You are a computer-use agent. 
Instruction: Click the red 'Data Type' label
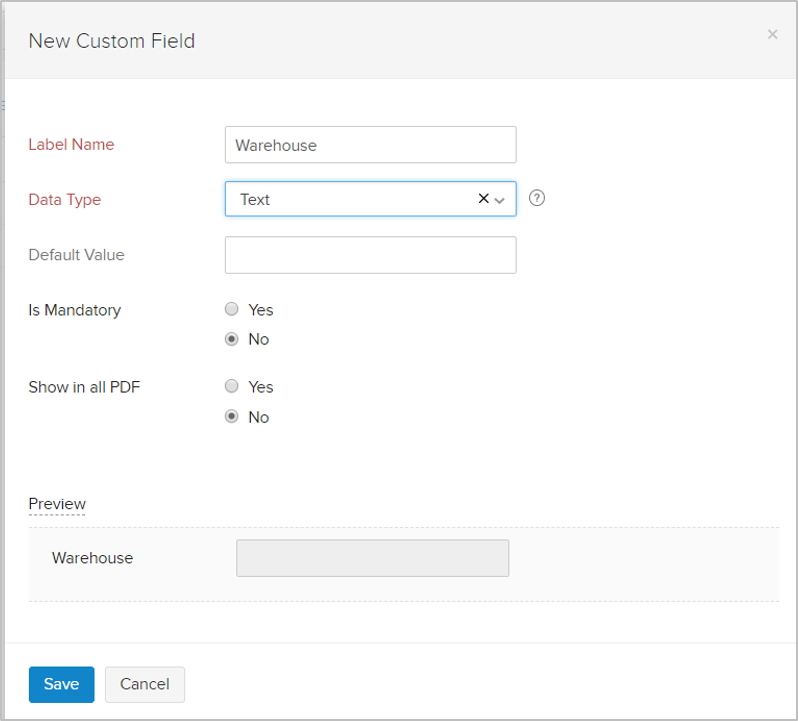point(65,200)
